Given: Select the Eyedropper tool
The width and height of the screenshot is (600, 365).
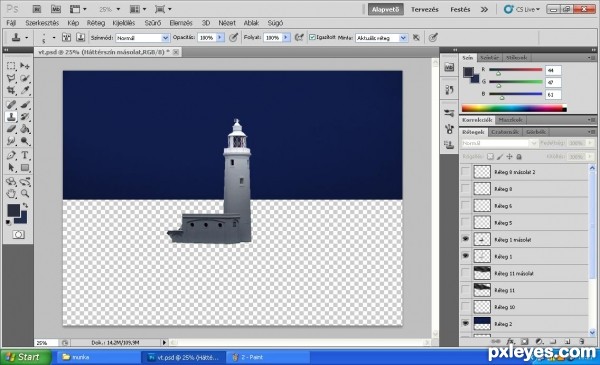Looking at the screenshot, I should 25,90.
